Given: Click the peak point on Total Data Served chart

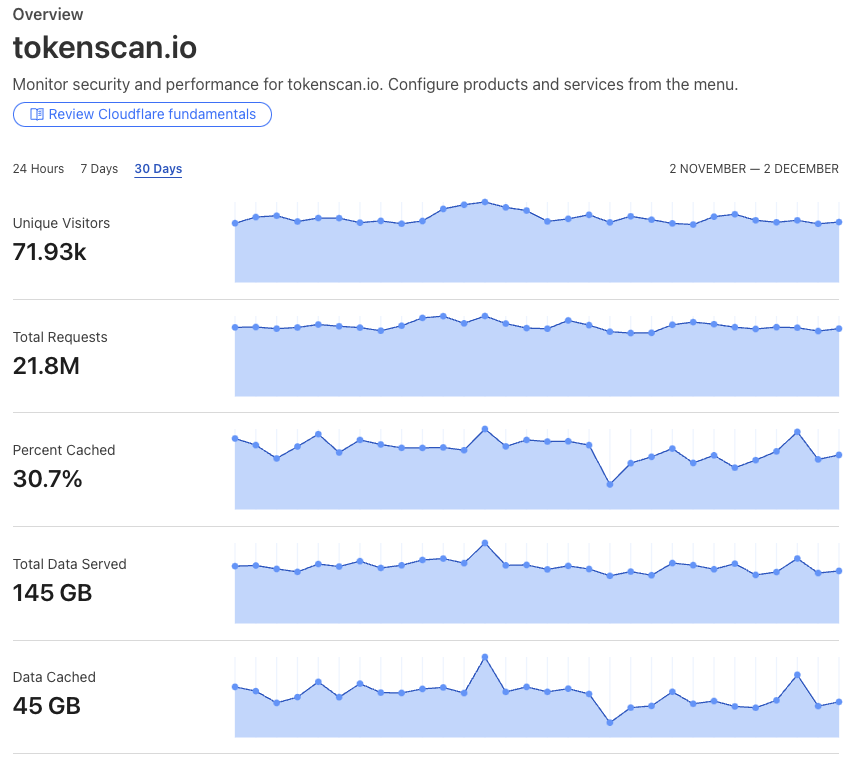Looking at the screenshot, I should (485, 543).
